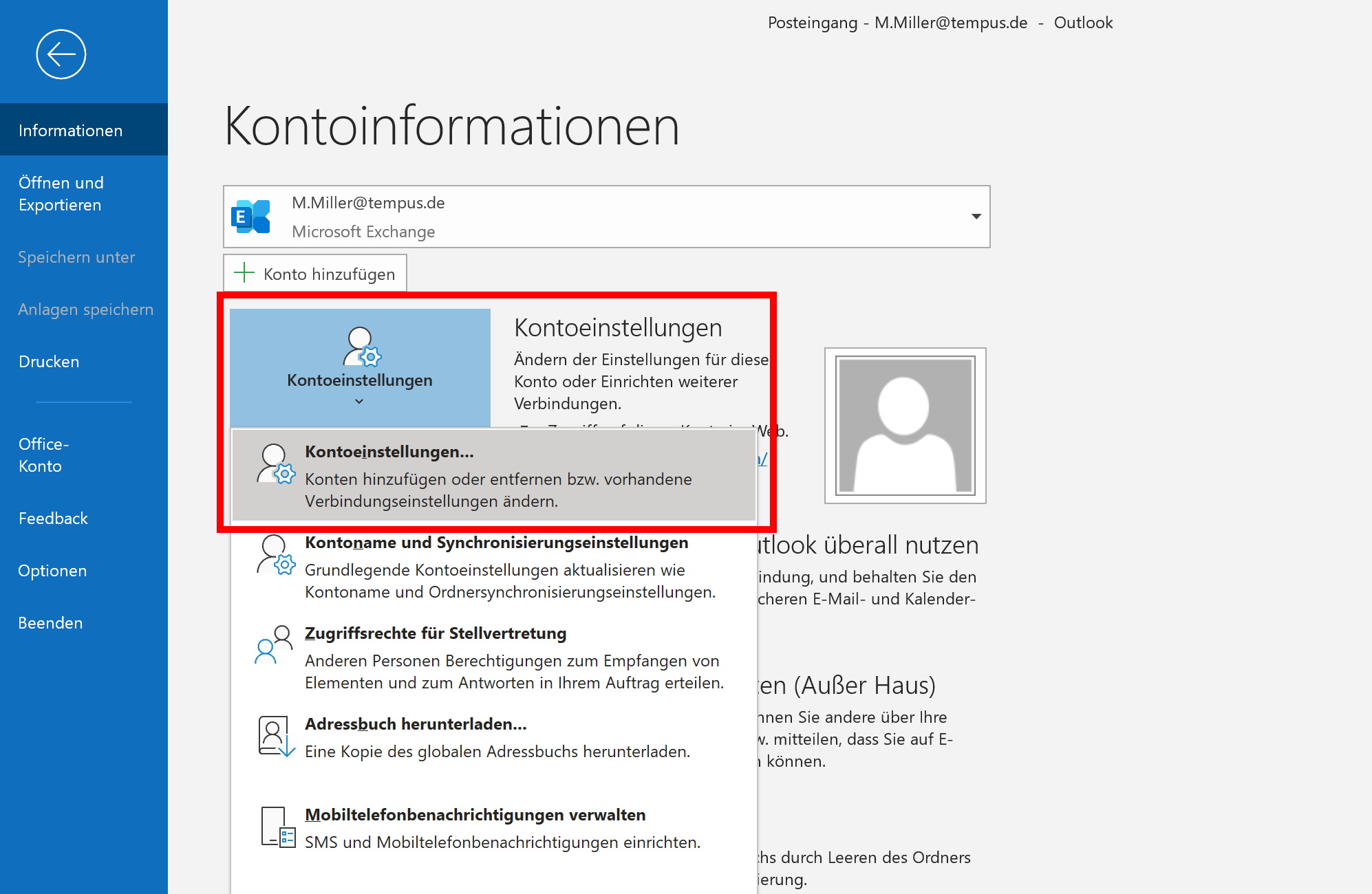The width and height of the screenshot is (1372, 894).
Task: Click the Kontoeinstellungen section heading text
Action: (618, 327)
